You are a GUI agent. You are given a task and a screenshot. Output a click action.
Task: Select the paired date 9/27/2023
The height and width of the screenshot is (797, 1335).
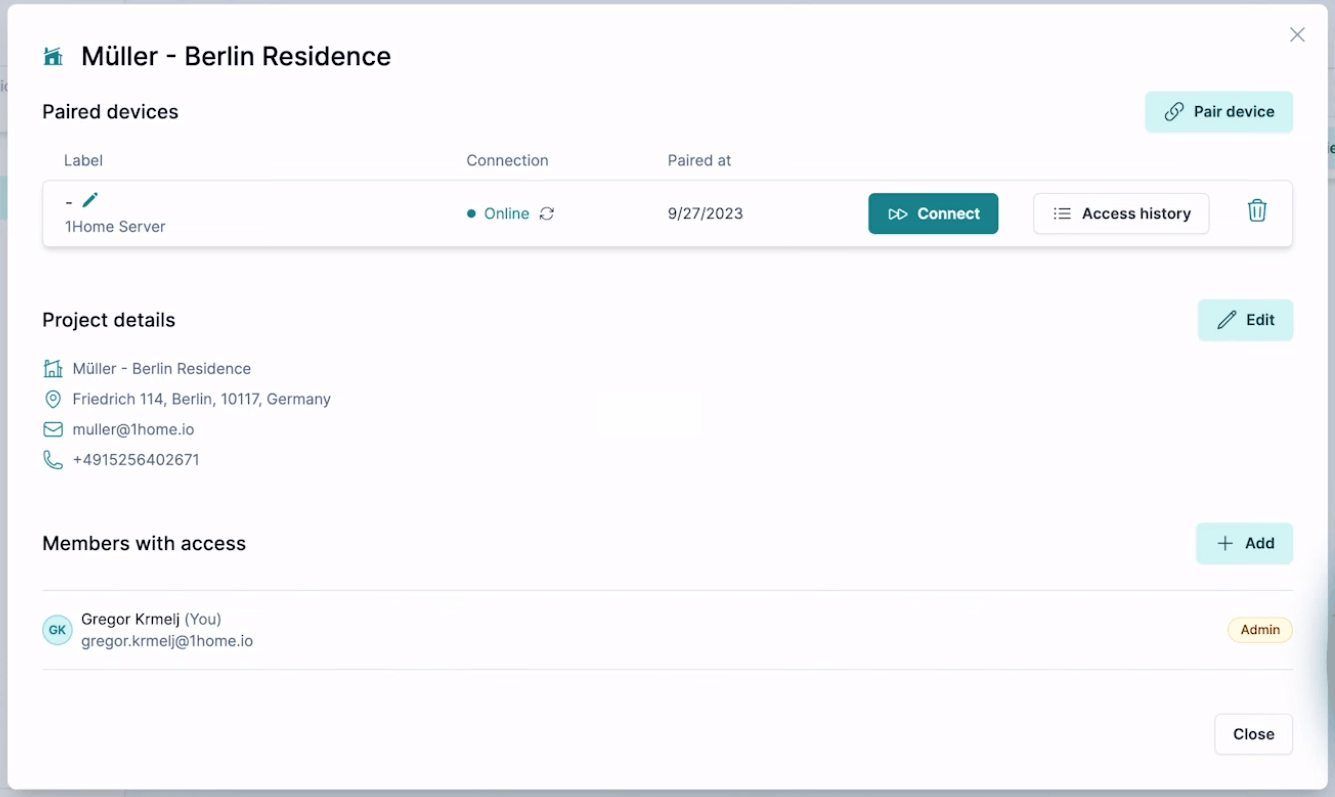click(705, 213)
